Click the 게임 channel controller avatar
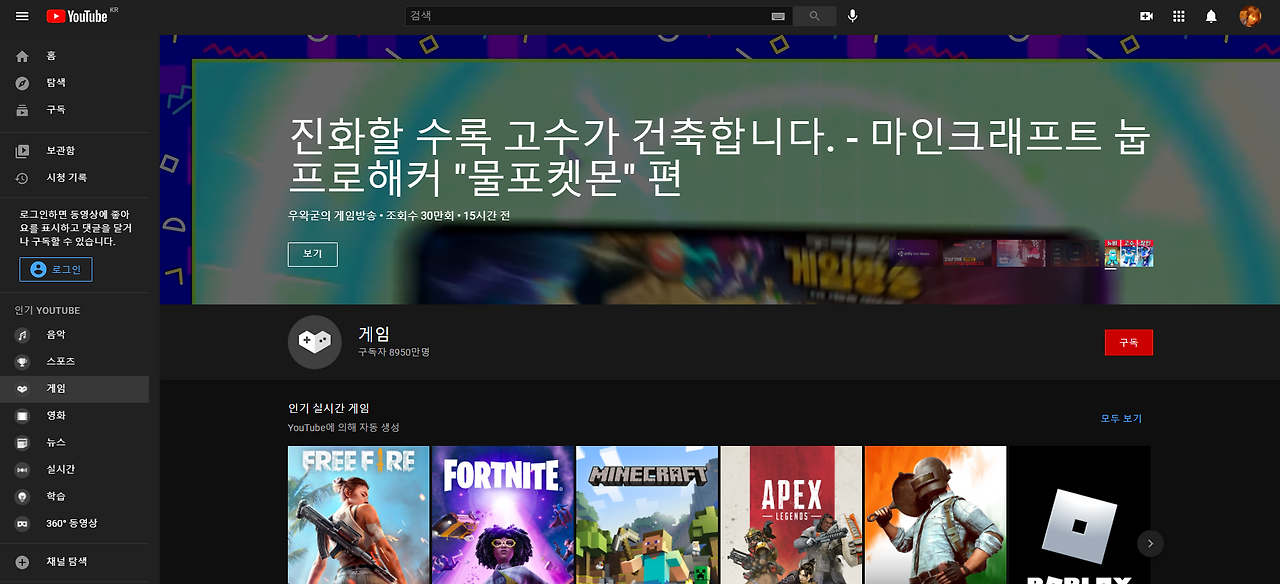This screenshot has width=1280, height=584. pos(315,342)
